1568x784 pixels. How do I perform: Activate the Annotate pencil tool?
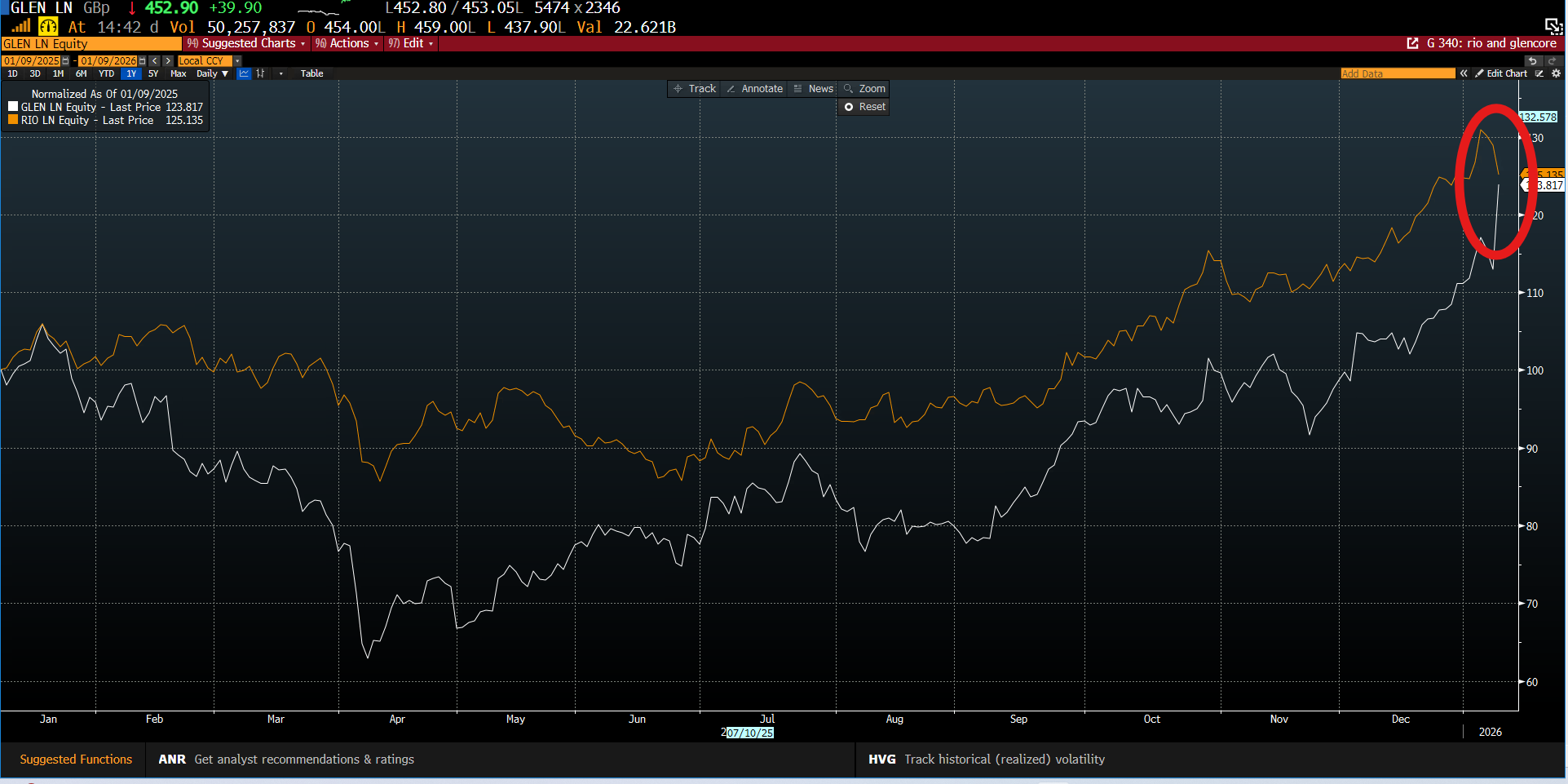pos(754,89)
